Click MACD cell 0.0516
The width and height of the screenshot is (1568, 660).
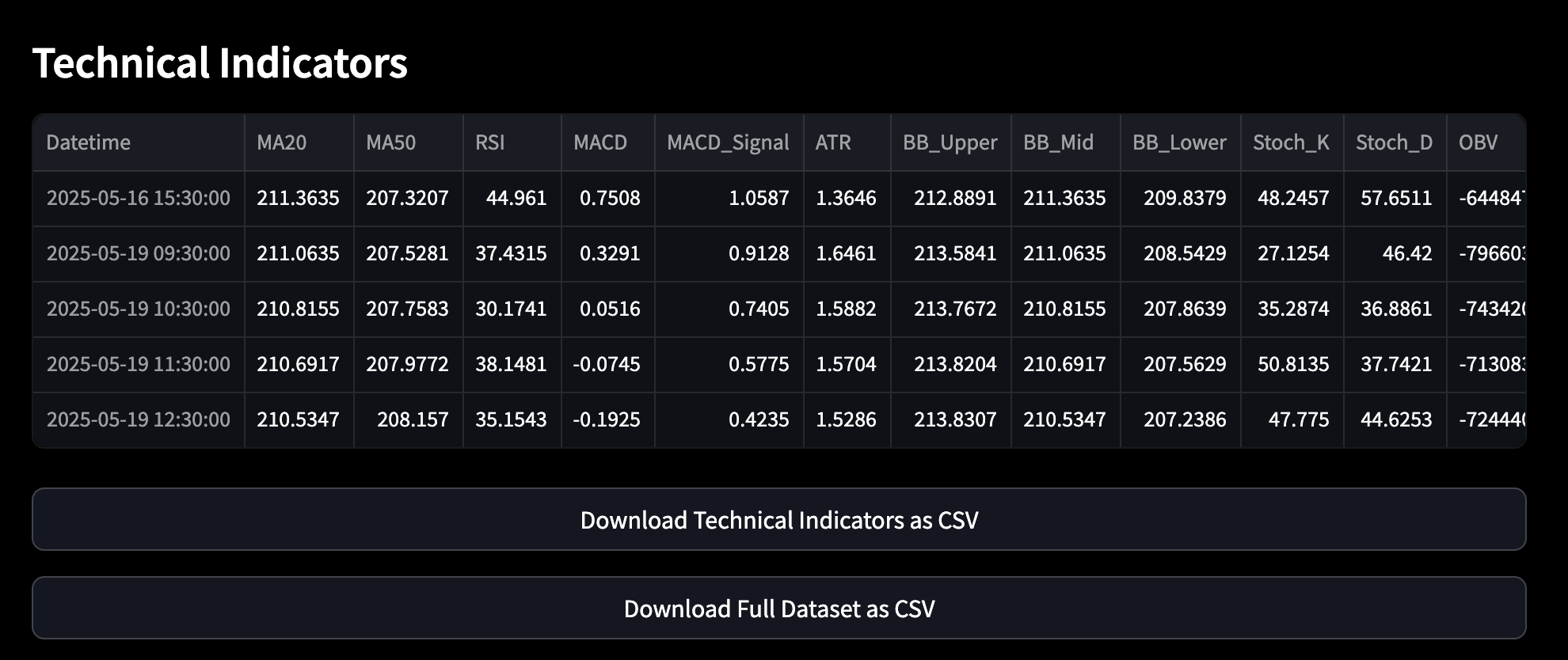click(608, 309)
